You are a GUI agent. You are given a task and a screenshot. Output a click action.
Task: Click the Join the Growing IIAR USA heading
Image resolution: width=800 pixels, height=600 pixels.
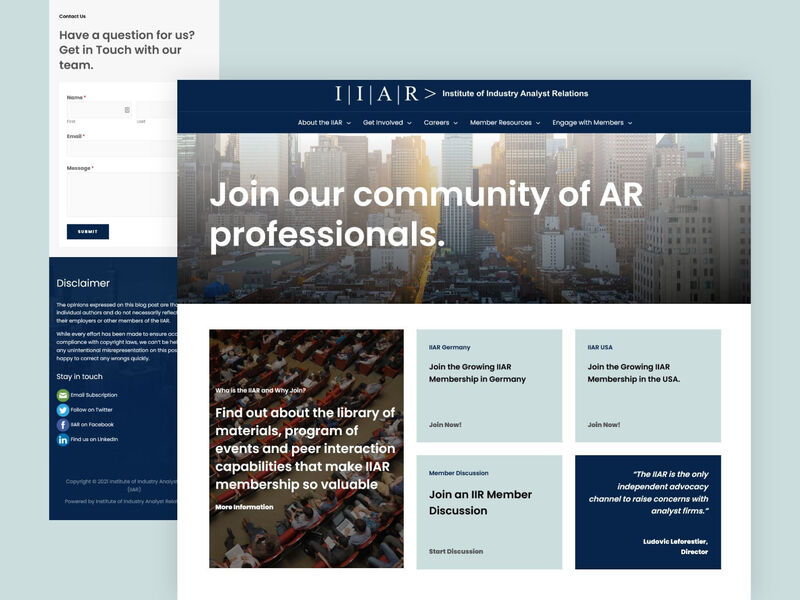(633, 373)
